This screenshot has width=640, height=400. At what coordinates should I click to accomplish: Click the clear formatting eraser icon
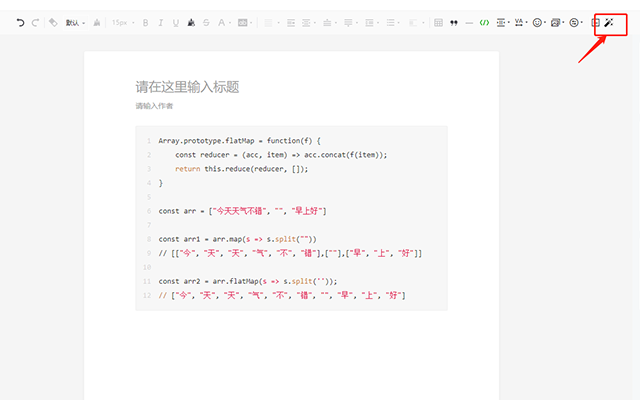click(x=53, y=22)
